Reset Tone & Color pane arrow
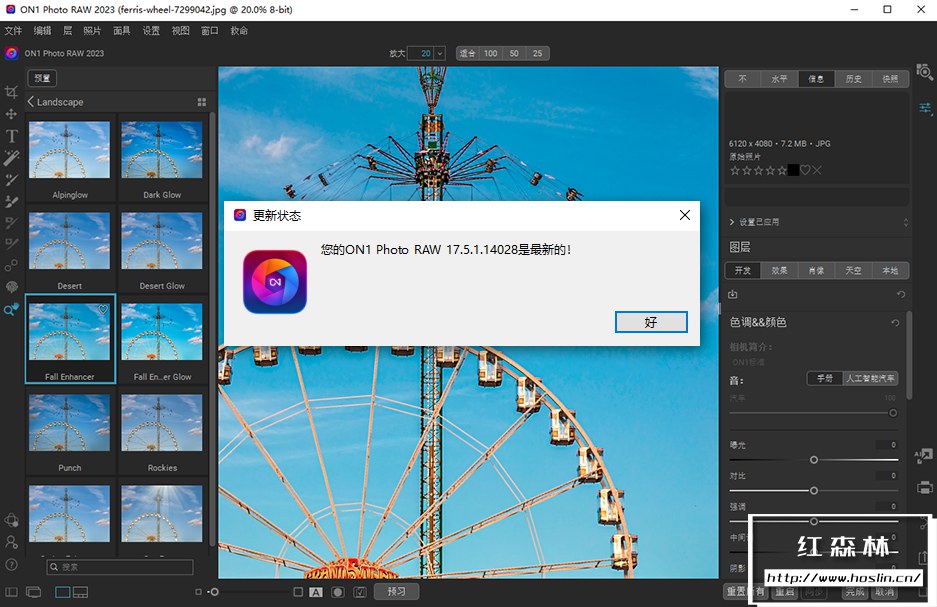 [x=895, y=323]
